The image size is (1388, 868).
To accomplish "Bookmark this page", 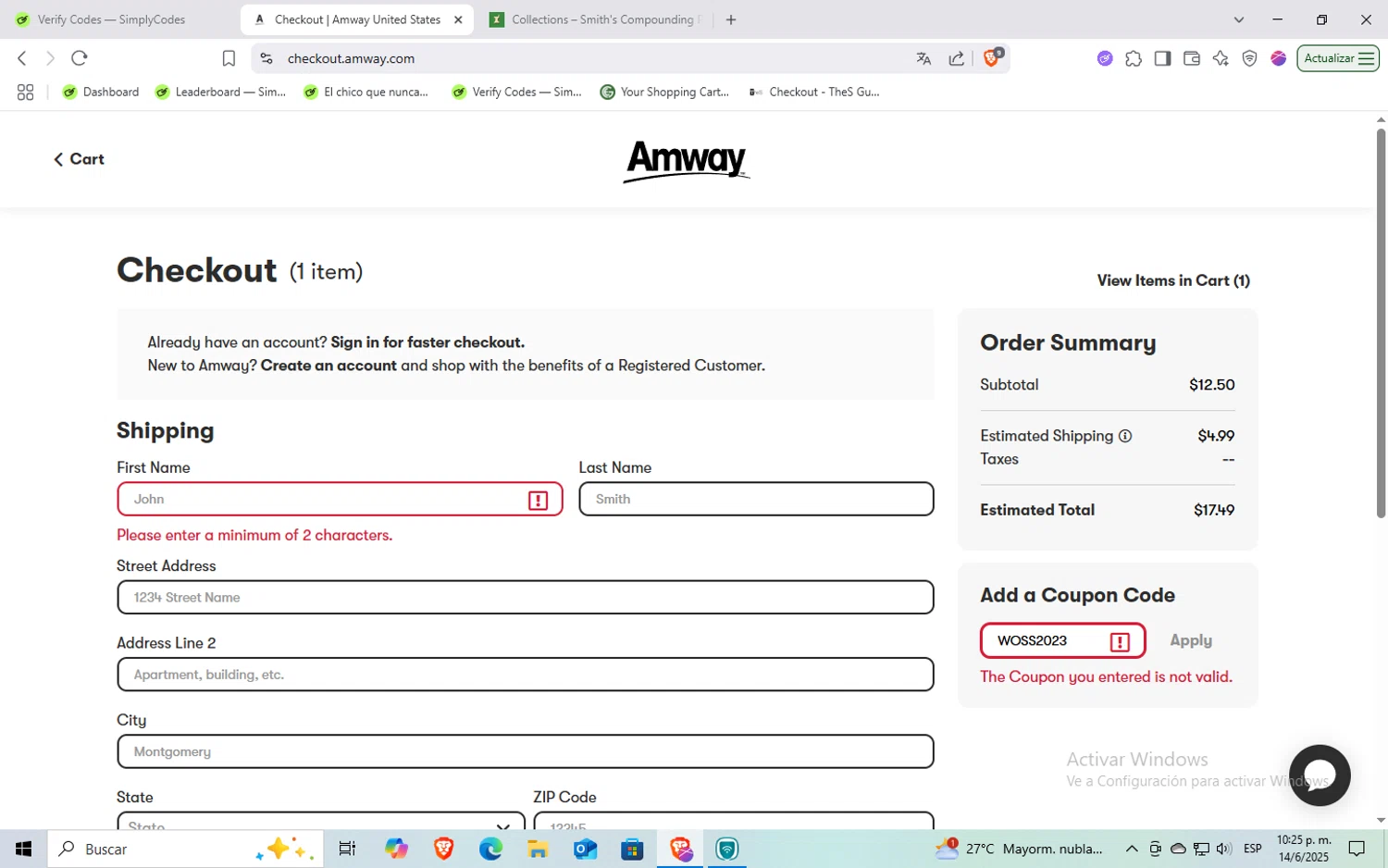I will (229, 58).
